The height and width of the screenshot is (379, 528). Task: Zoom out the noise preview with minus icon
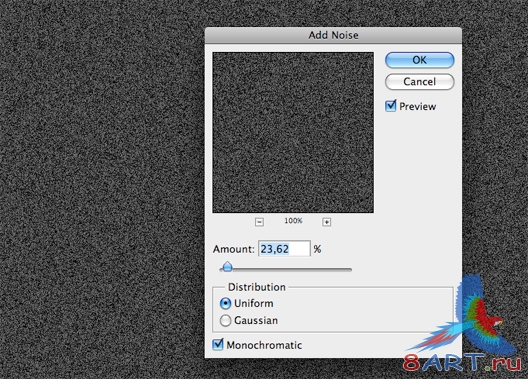coord(259,222)
